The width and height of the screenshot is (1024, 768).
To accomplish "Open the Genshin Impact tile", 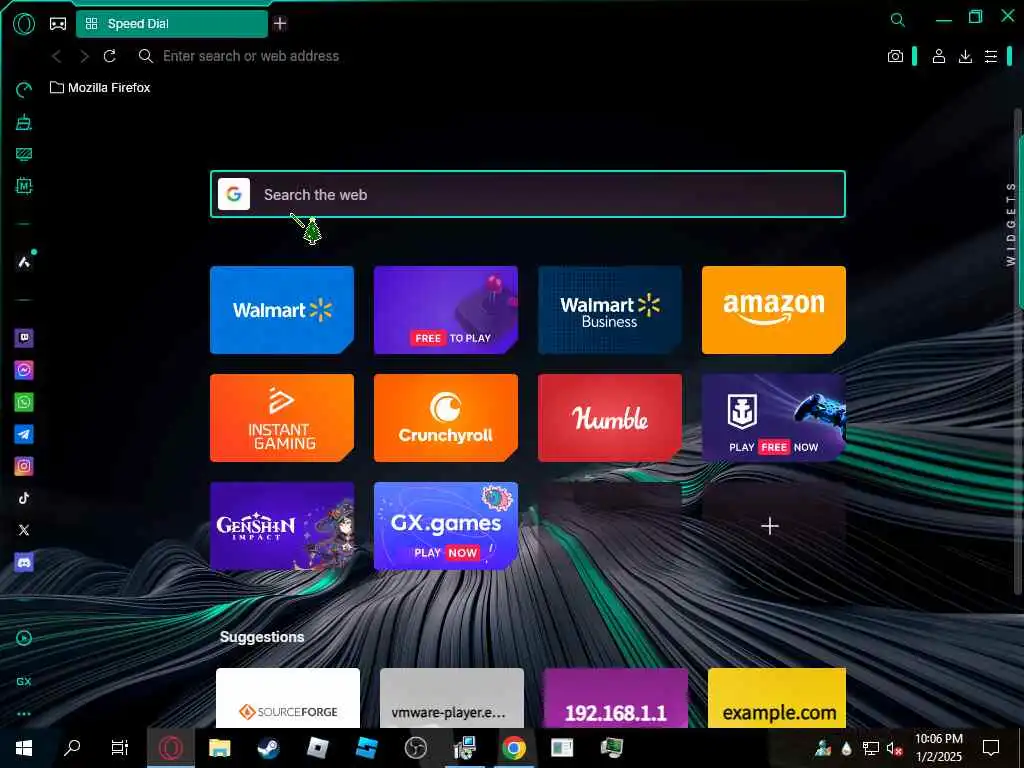I will coord(282,526).
